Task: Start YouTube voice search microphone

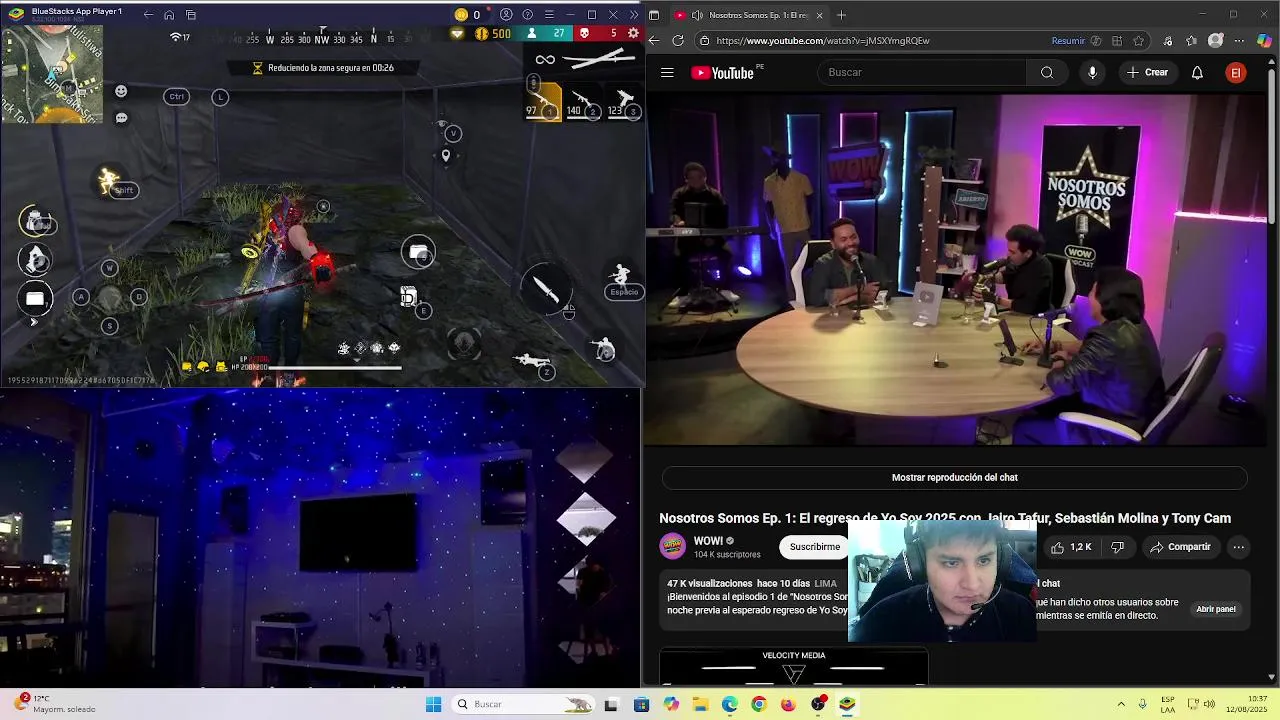Action: click(x=1092, y=72)
